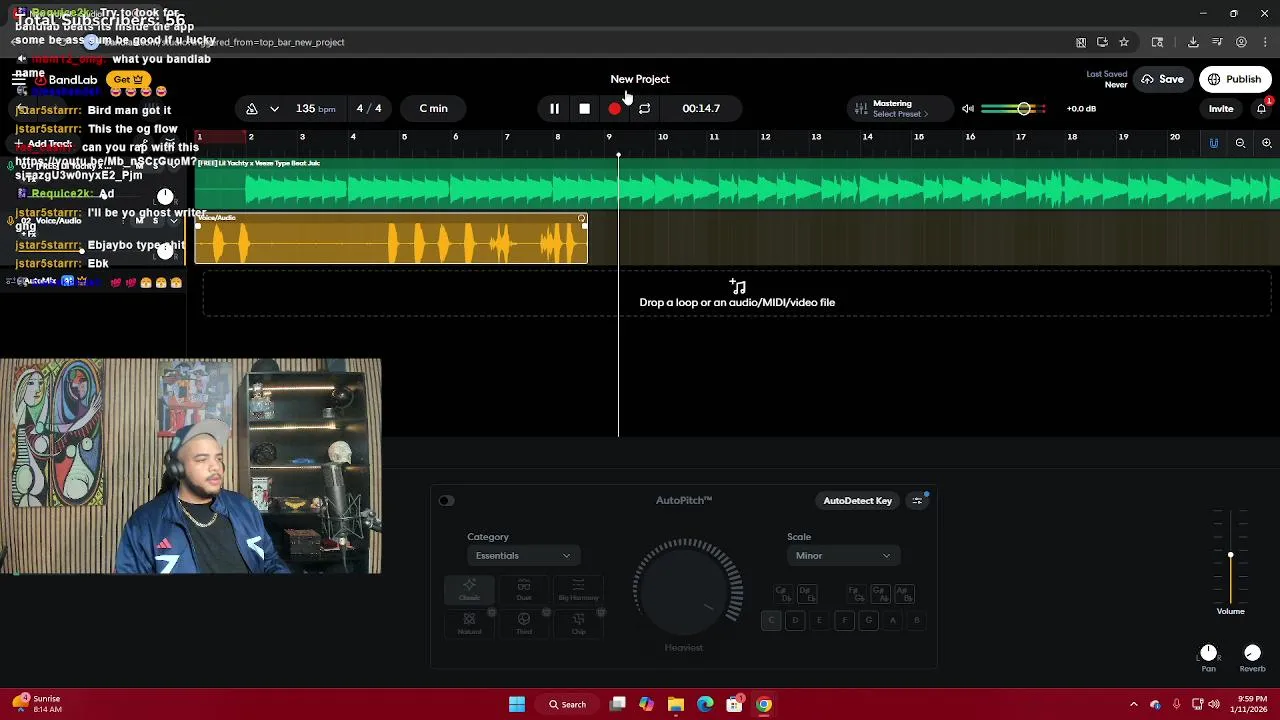The height and width of the screenshot is (720, 1280).
Task: Click the Pan knob
Action: click(x=1208, y=653)
